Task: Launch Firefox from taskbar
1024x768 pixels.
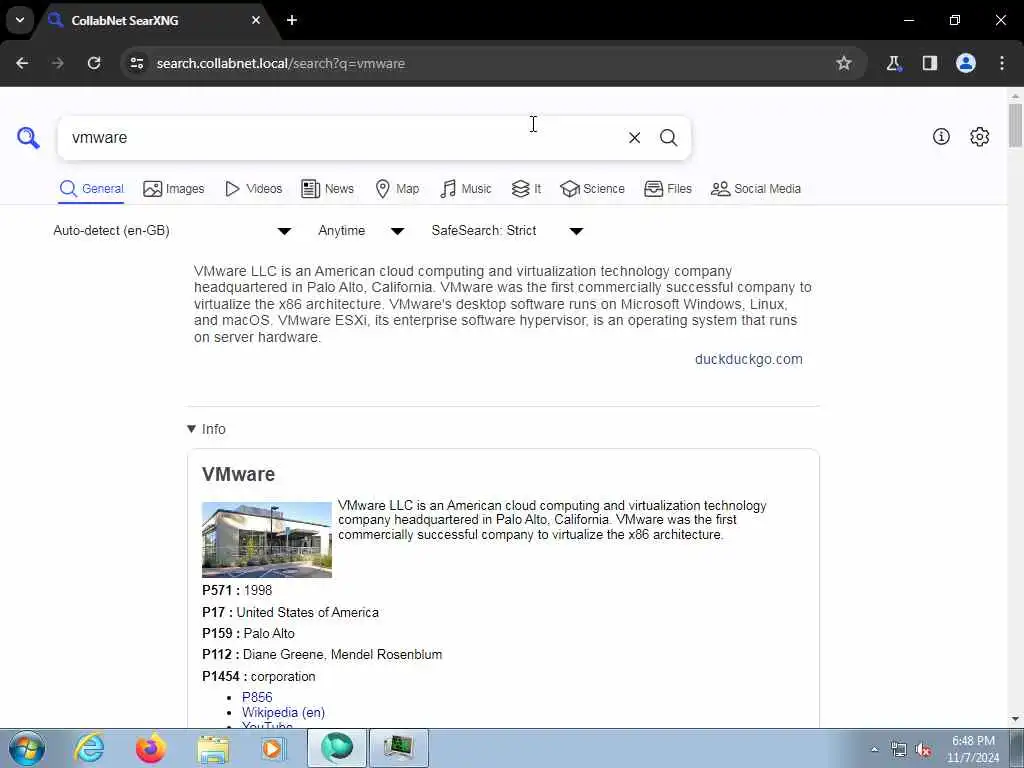Action: 150,748
